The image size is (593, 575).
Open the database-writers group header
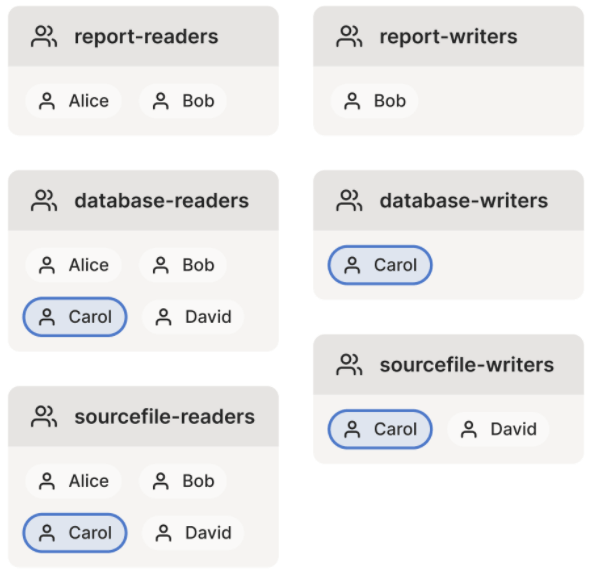click(x=449, y=200)
